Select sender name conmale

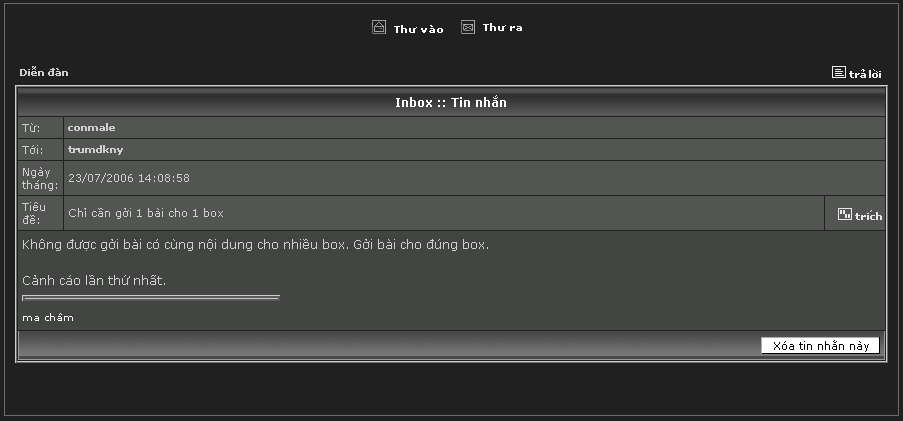[91, 128]
